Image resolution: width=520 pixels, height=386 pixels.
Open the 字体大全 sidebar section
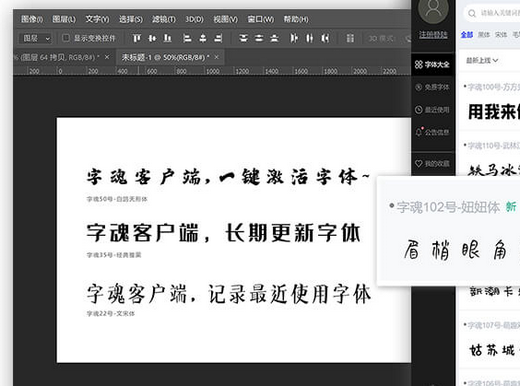tap(433, 64)
